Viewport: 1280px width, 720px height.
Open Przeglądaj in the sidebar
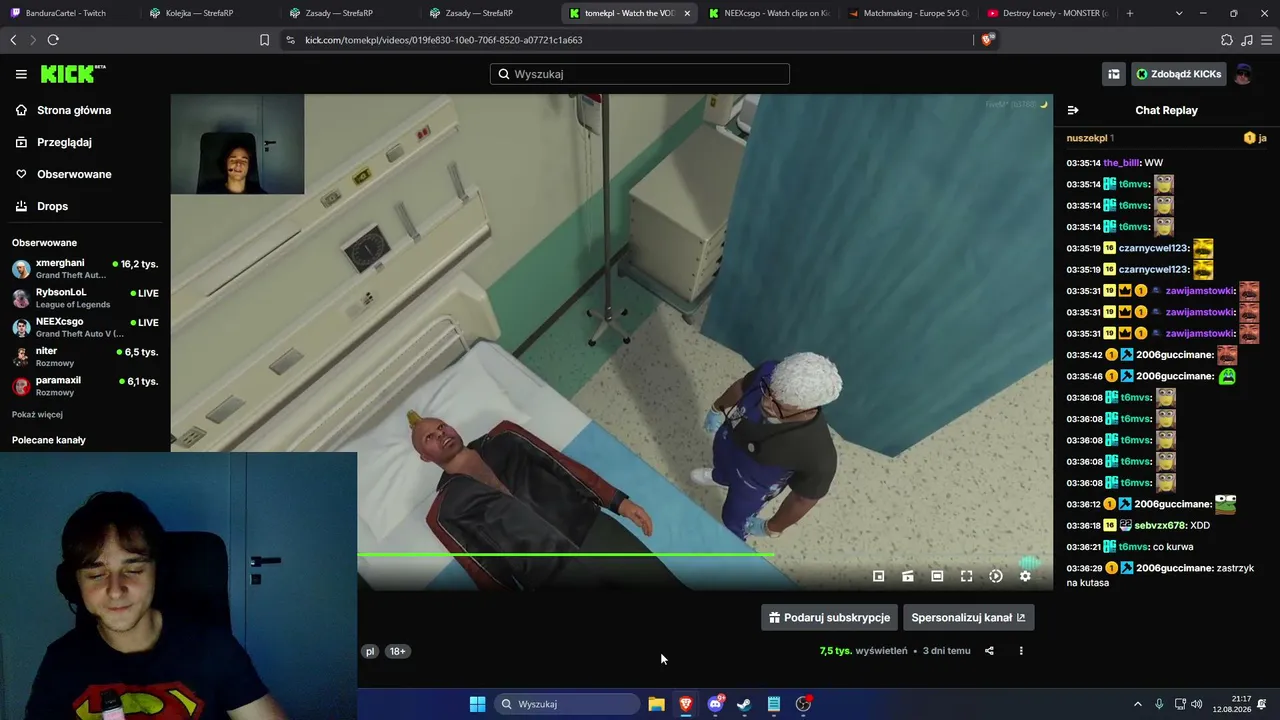(x=64, y=142)
